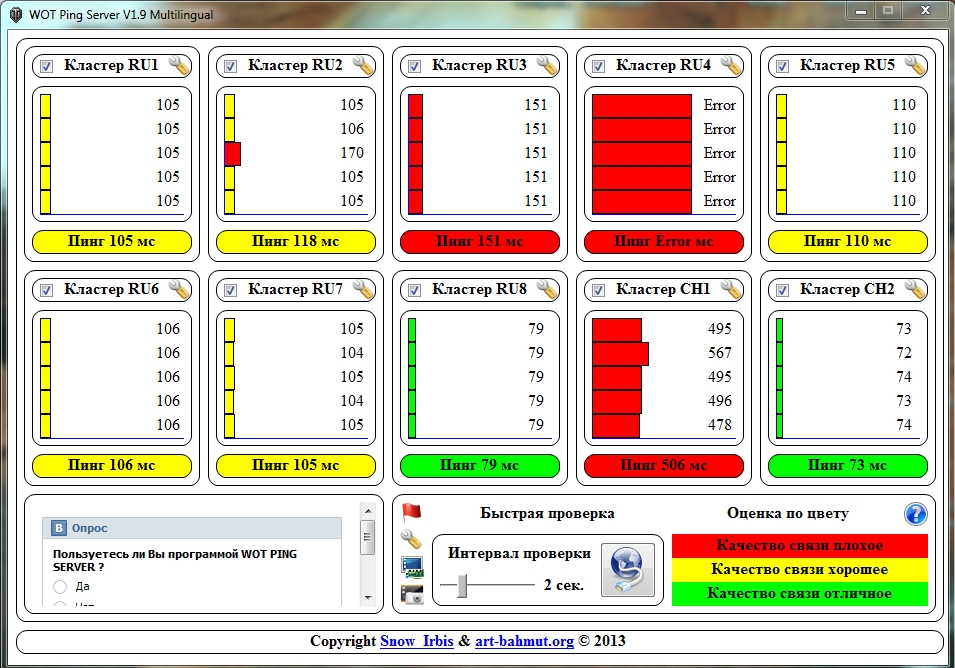Screen dimensions: 955x668
Task: Uncheck the Кластер RU1 checkbox
Action: pos(46,66)
